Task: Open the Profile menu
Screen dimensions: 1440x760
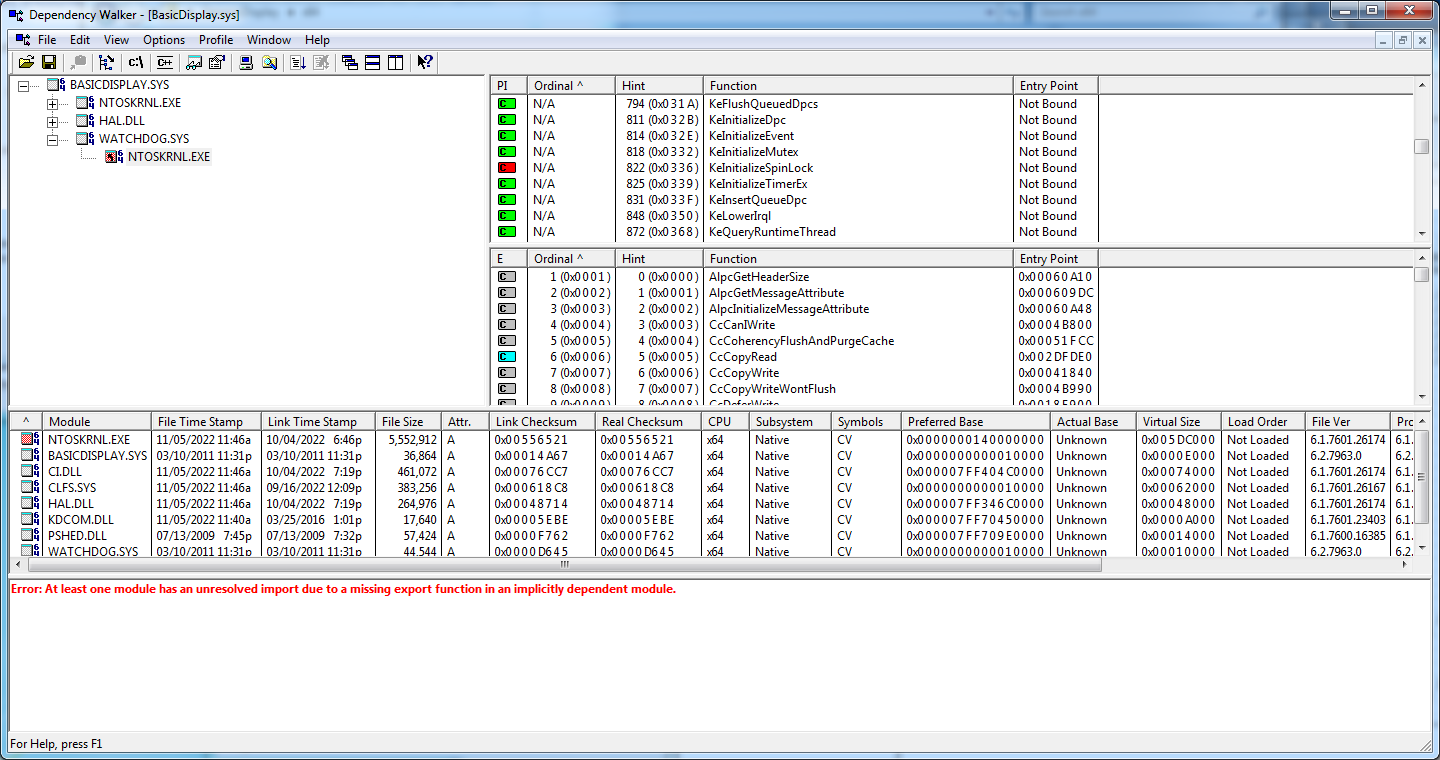Action: (216, 40)
